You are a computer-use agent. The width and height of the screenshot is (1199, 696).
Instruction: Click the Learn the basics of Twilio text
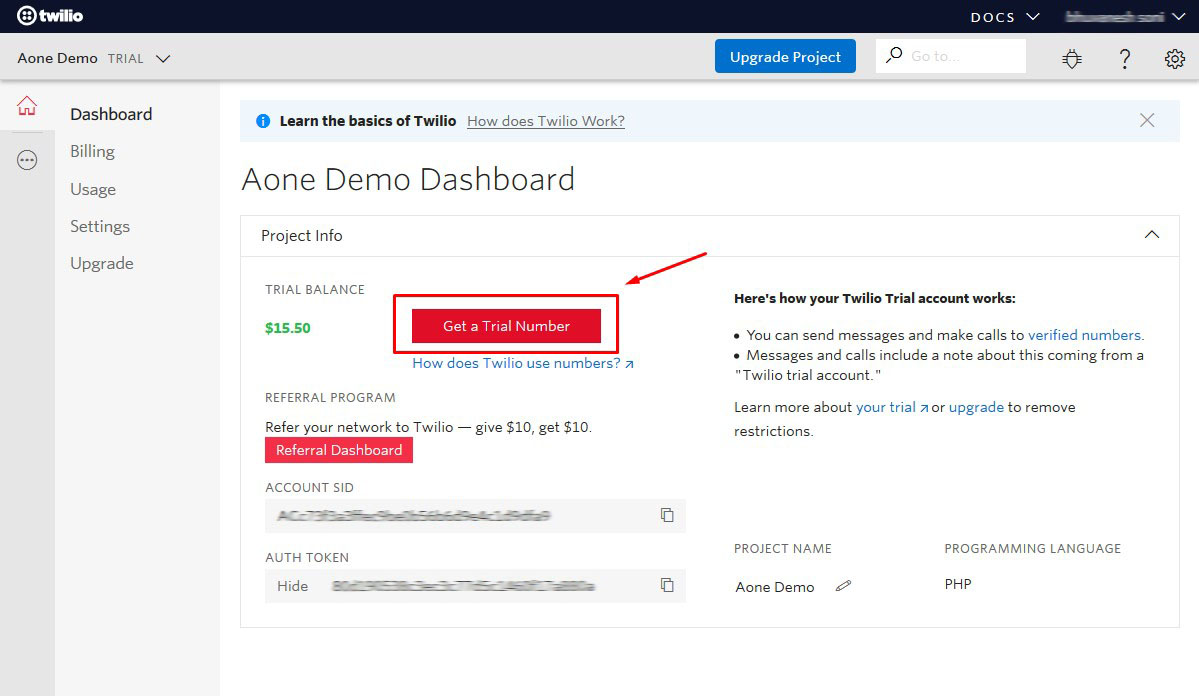(x=368, y=121)
